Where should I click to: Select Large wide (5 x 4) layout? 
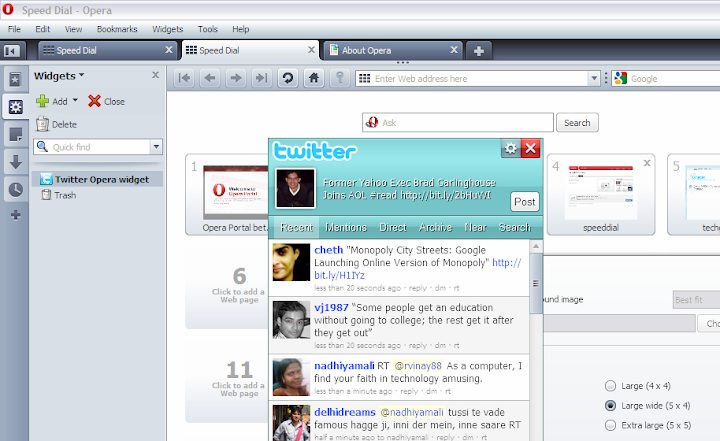(610, 406)
